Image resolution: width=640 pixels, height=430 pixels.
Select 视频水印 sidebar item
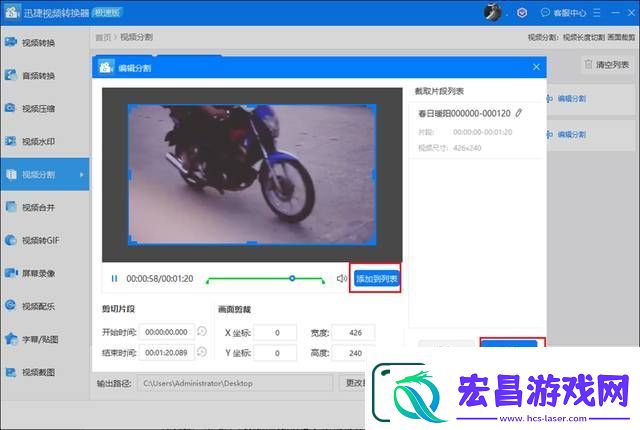point(38,142)
